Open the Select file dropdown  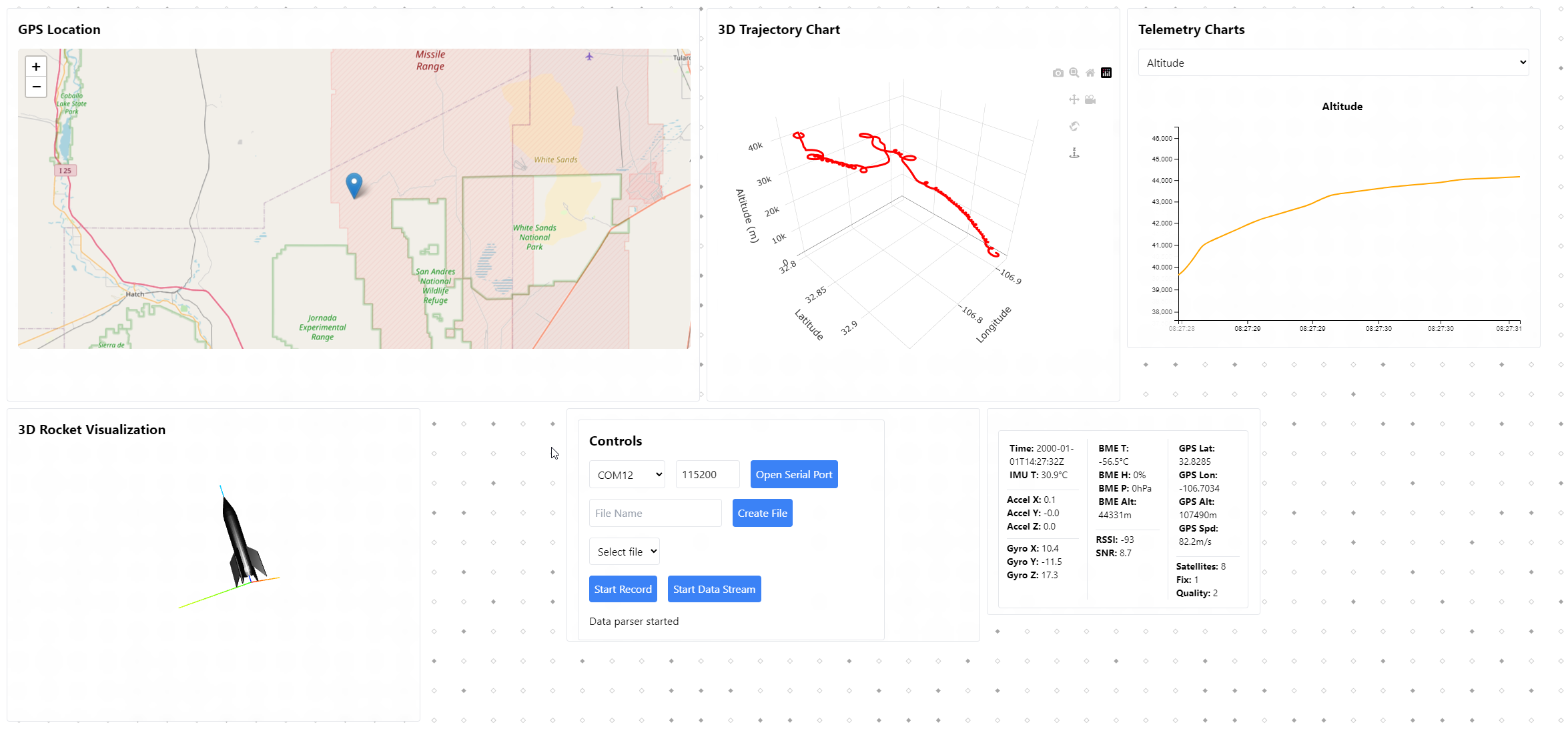[625, 552]
